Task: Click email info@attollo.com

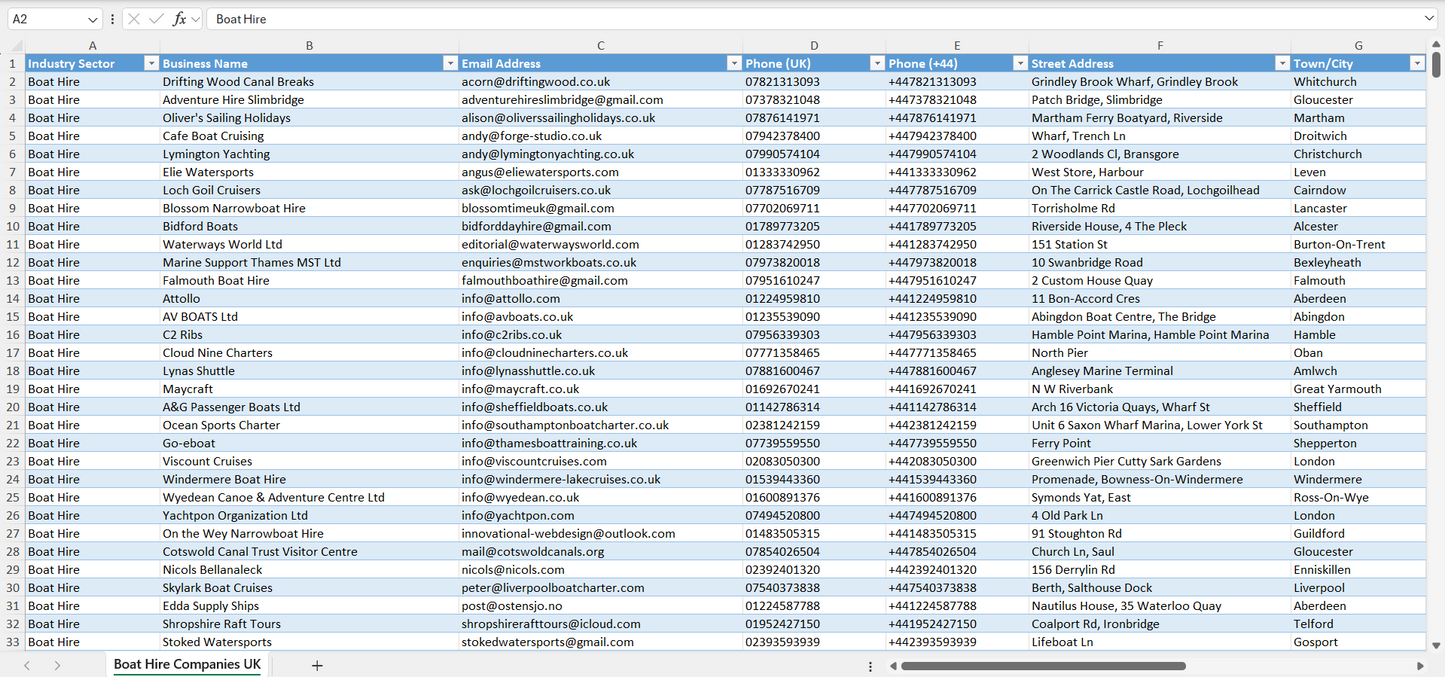Action: pyautogui.click(x=601, y=298)
